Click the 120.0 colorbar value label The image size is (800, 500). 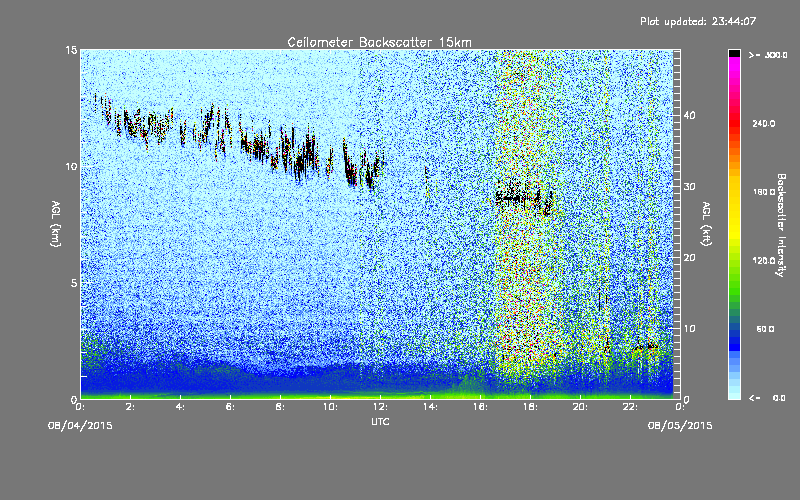[764, 261]
